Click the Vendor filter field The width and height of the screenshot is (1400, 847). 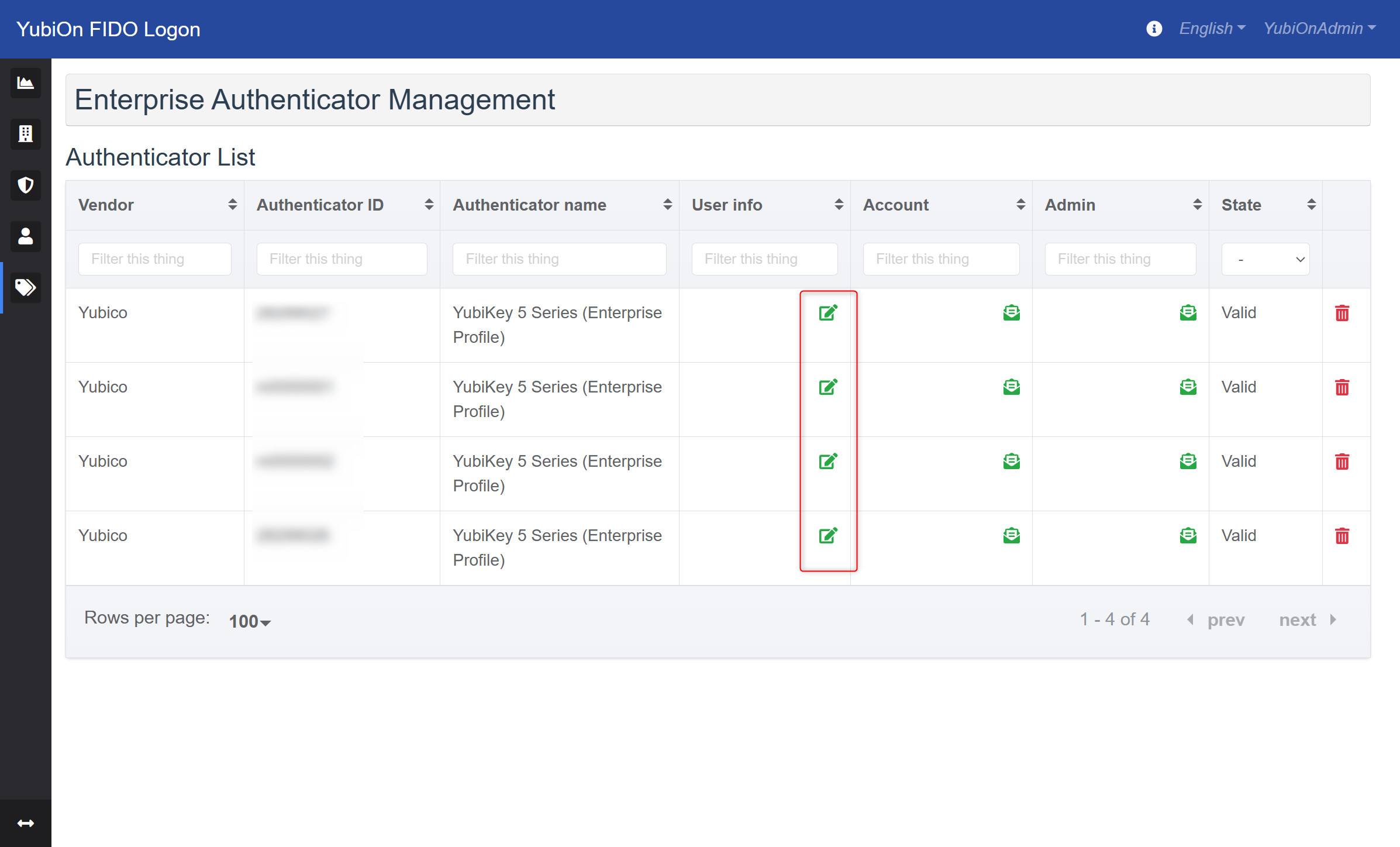(155, 259)
